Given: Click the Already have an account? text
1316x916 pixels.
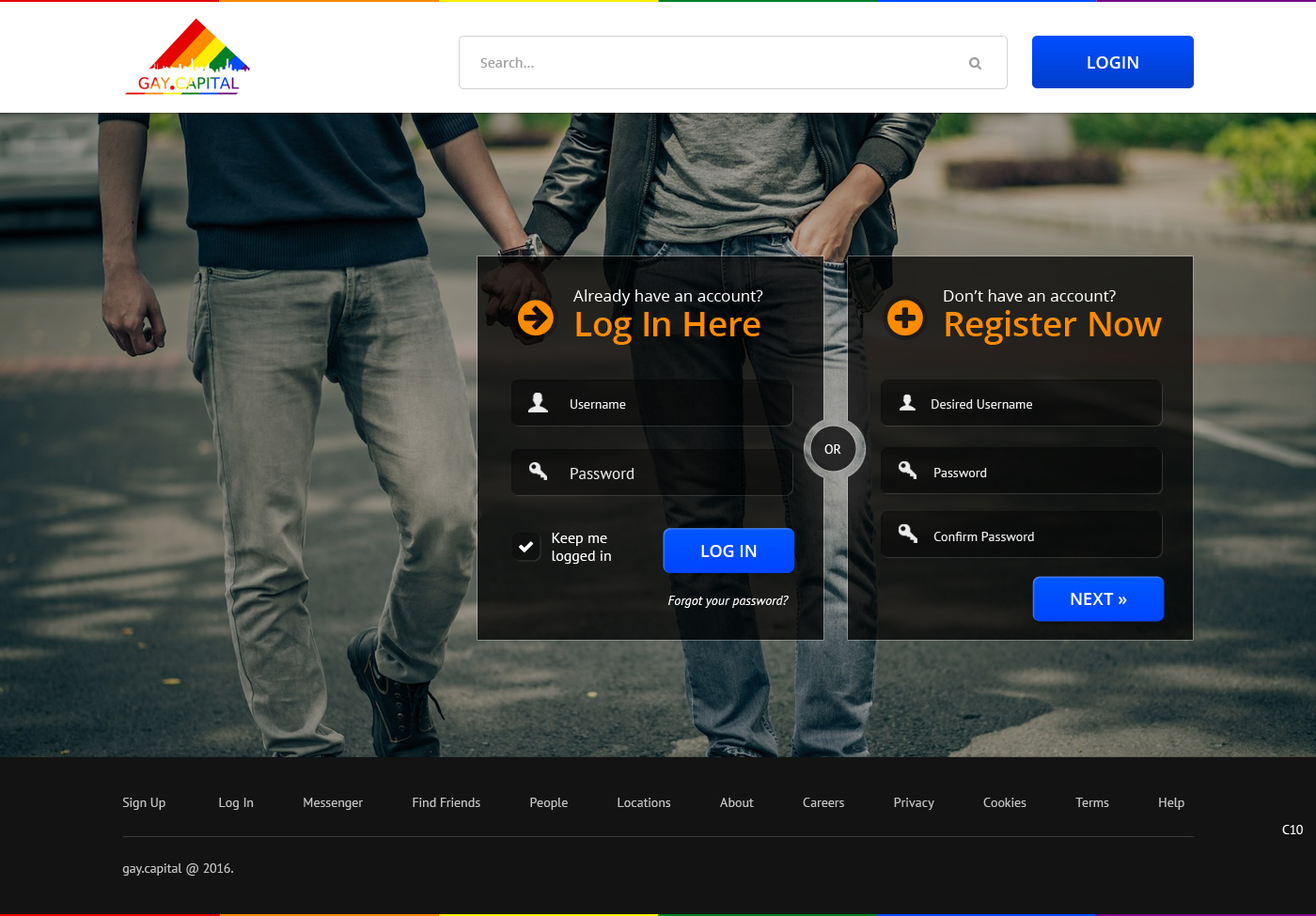Looking at the screenshot, I should 668,296.
